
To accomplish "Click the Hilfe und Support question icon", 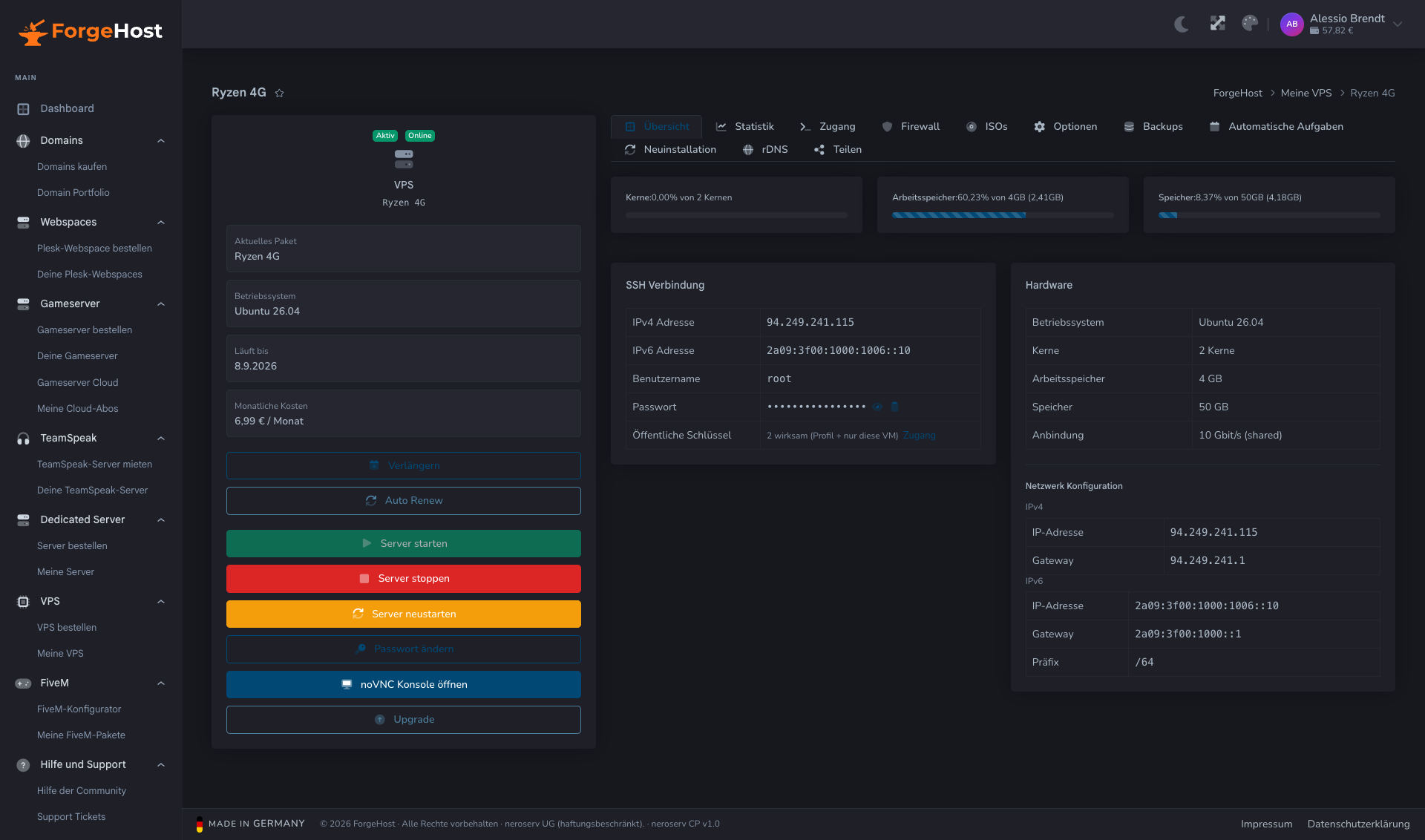I will (x=23, y=765).
